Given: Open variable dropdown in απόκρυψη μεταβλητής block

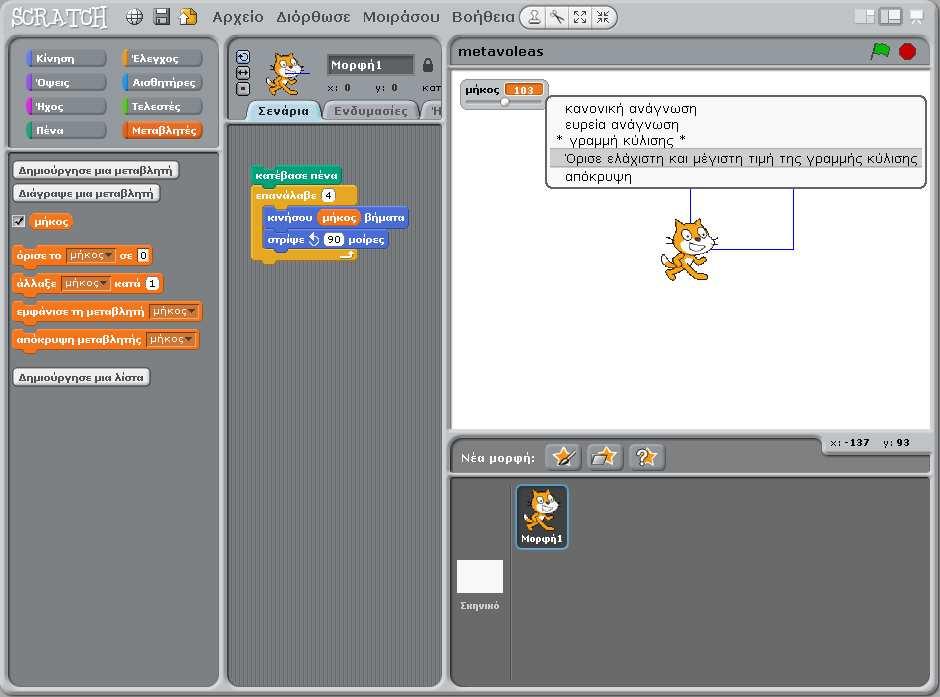Looking at the screenshot, I should [x=171, y=339].
